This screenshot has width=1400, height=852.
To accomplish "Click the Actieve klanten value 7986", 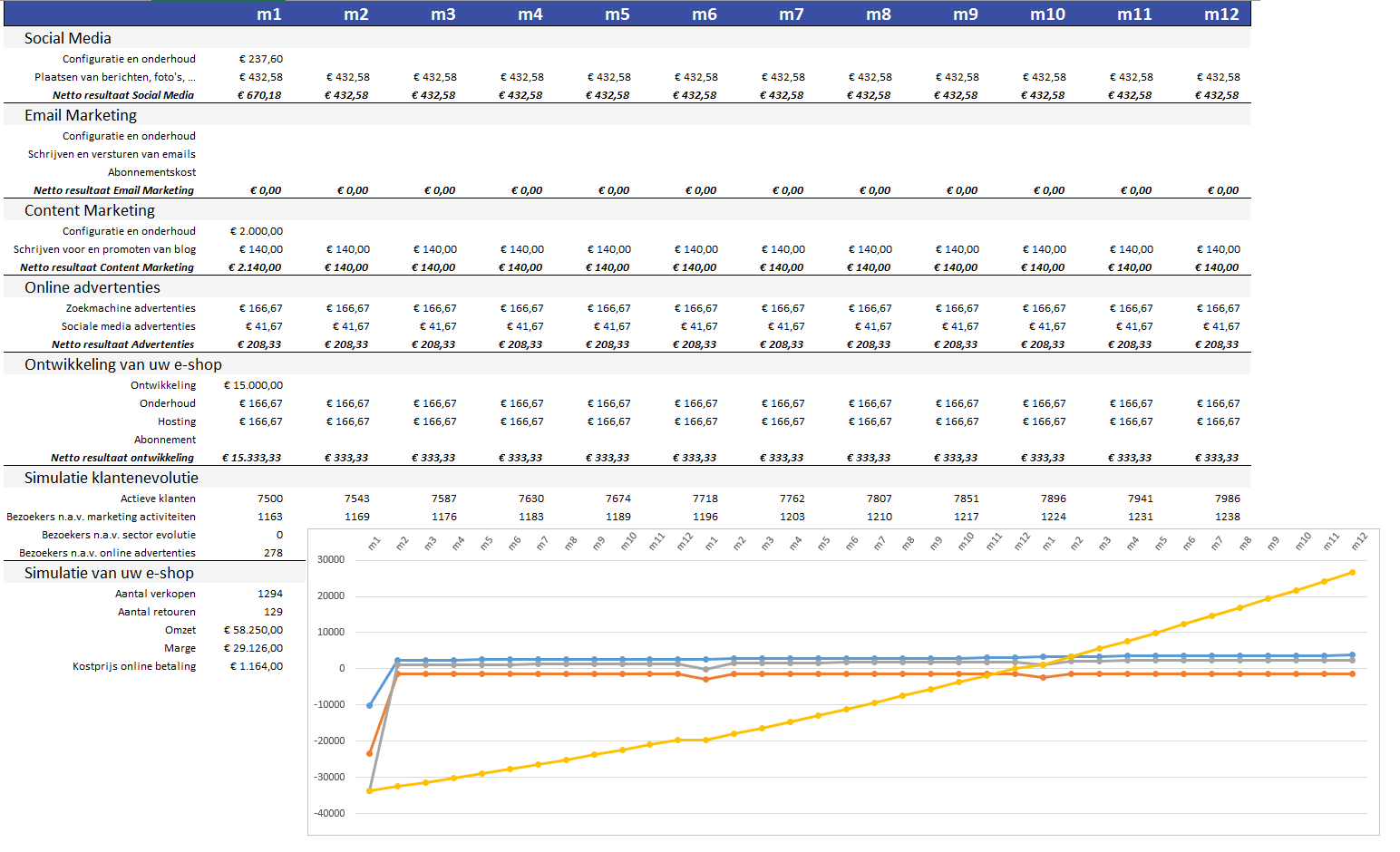I will (1227, 499).
